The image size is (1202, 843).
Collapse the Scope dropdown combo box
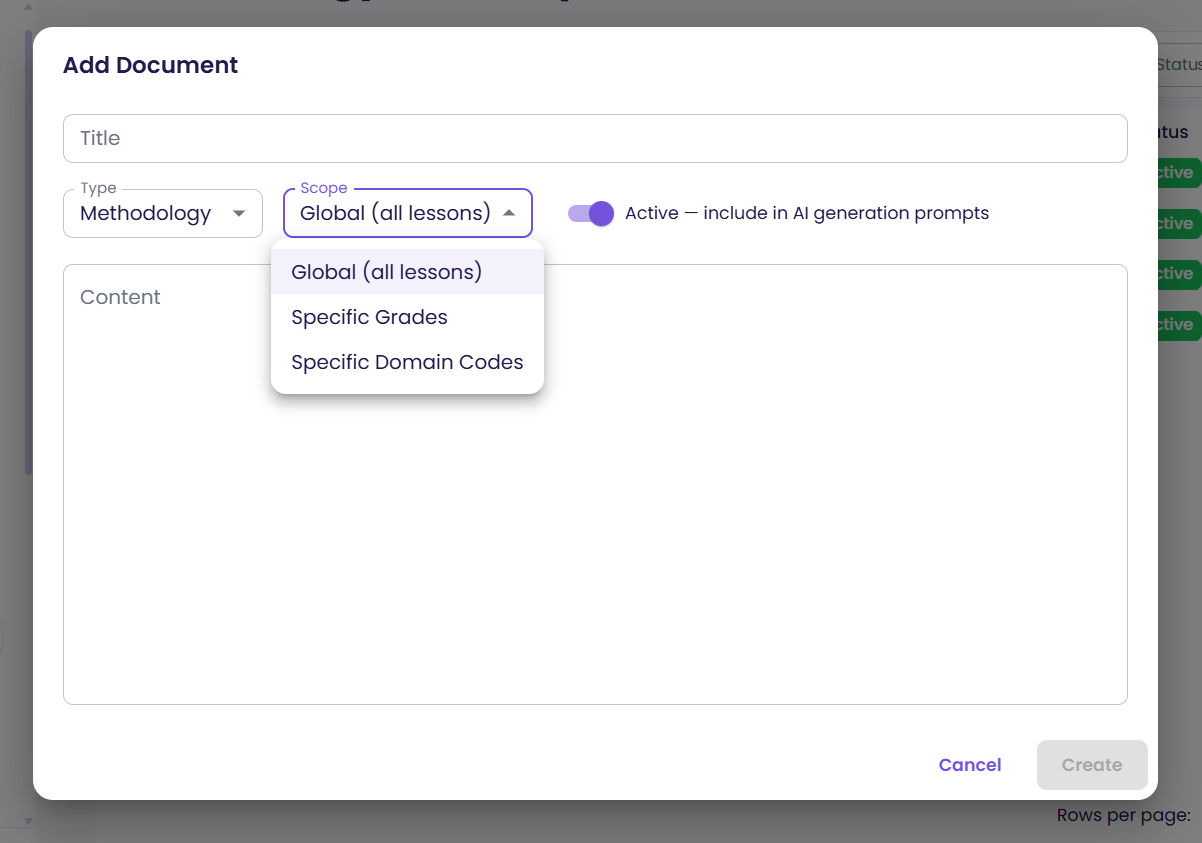coord(408,213)
